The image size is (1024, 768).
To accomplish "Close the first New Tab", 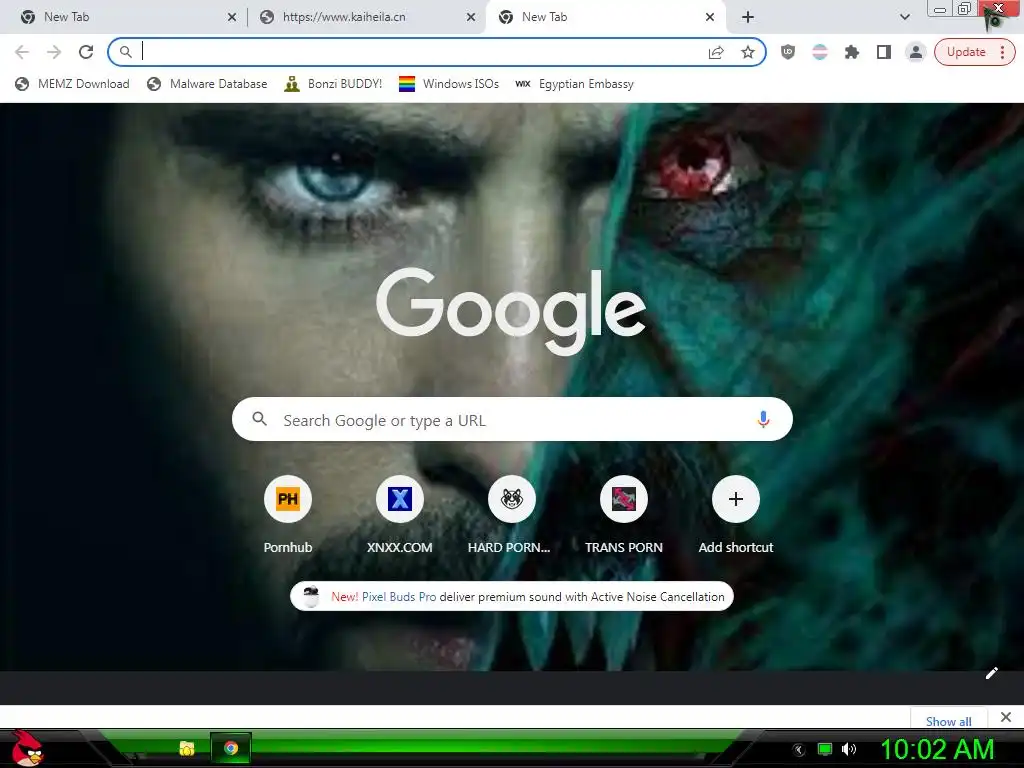I will pos(232,17).
